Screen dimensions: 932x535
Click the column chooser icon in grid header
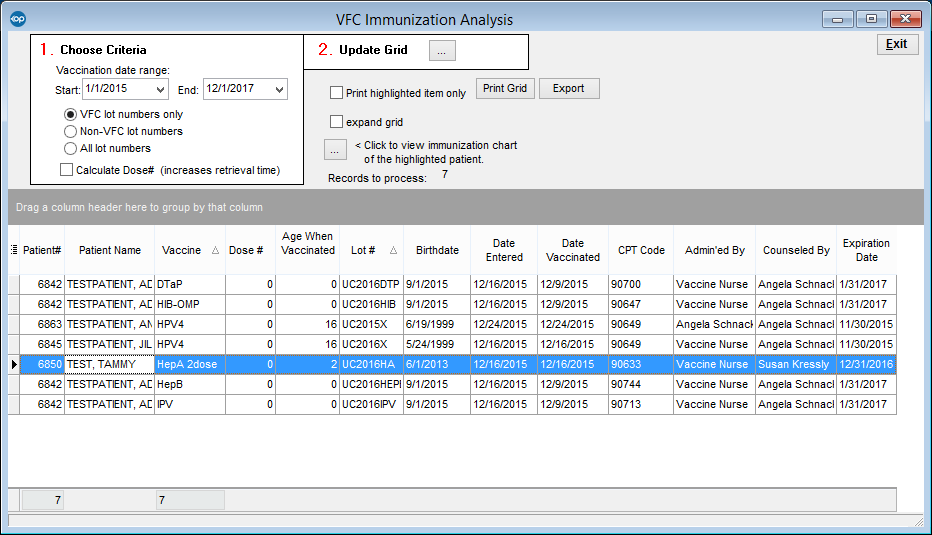coord(13,250)
